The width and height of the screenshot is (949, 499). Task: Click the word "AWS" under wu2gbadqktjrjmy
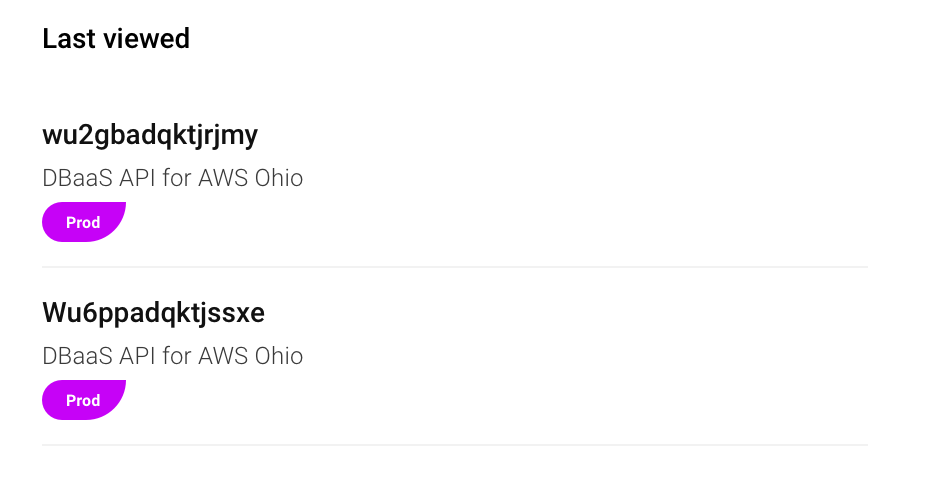(221, 179)
